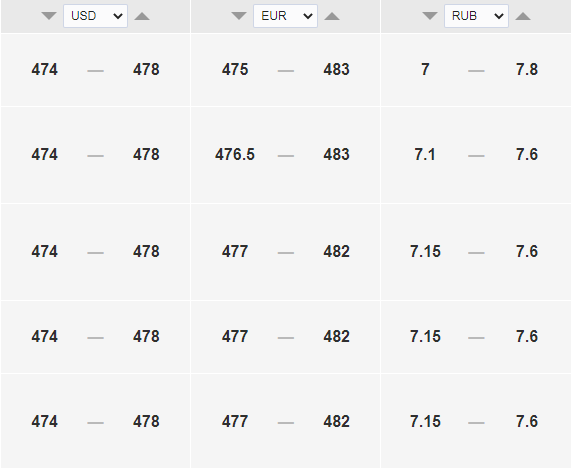Screen dimensions: 571x468
Task: Click the first row EUR sell rate 483
Action: pos(336,69)
